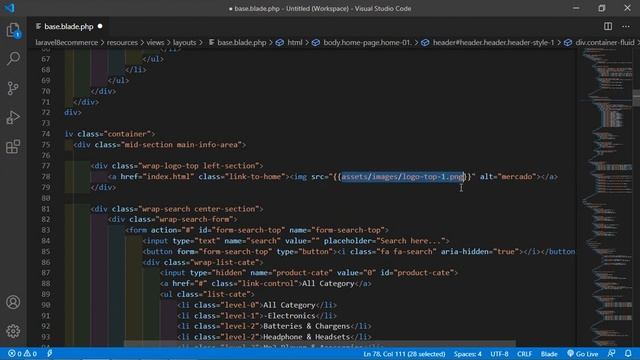This screenshot has width=640, height=360.
Task: Click laravel8ecommerce breadcrumb
Action: [x=67, y=42]
